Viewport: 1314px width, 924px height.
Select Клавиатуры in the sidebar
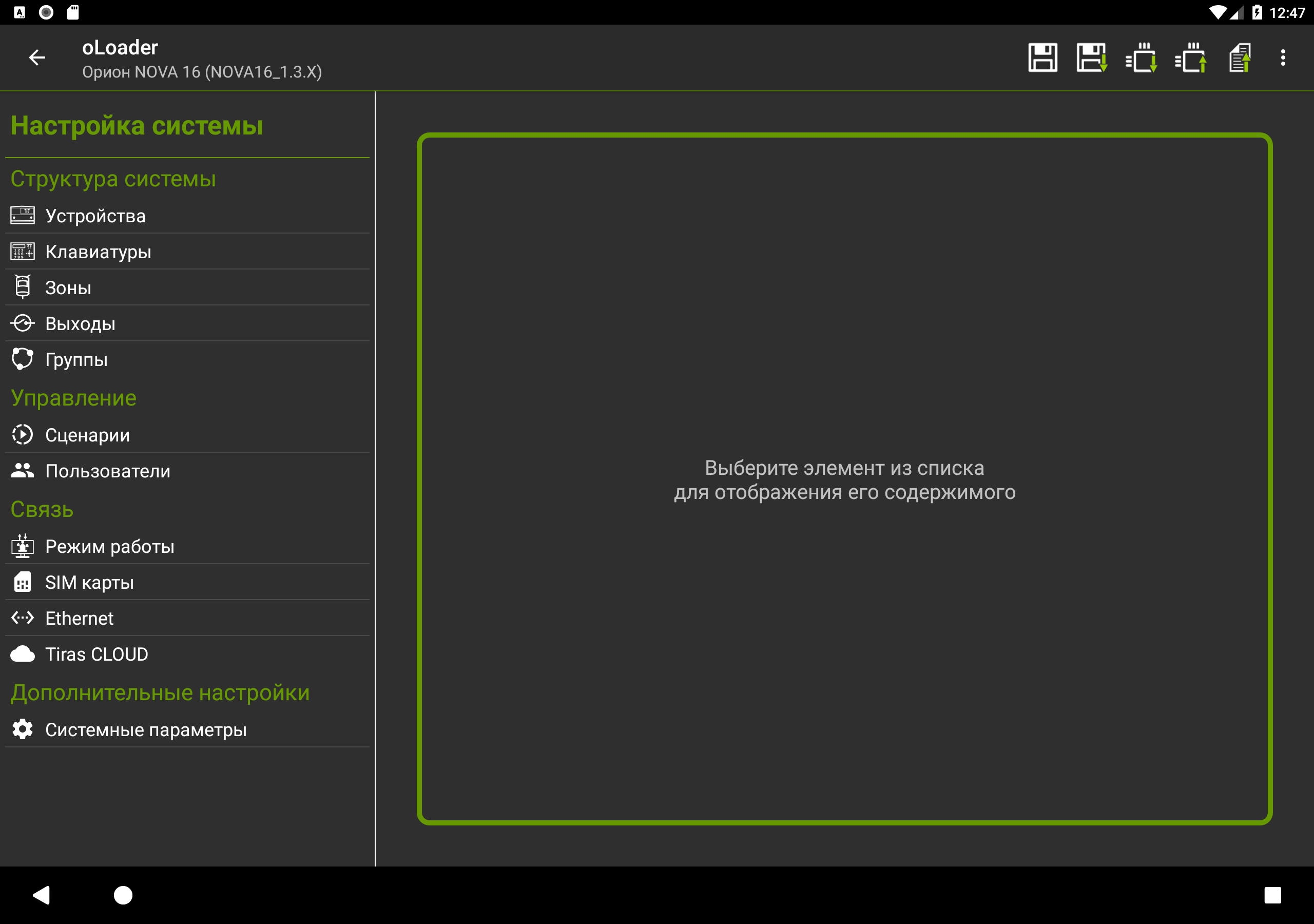[98, 252]
